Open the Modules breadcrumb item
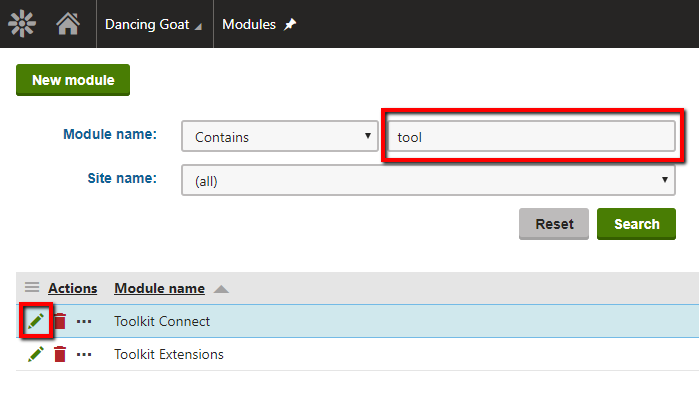 pos(249,24)
